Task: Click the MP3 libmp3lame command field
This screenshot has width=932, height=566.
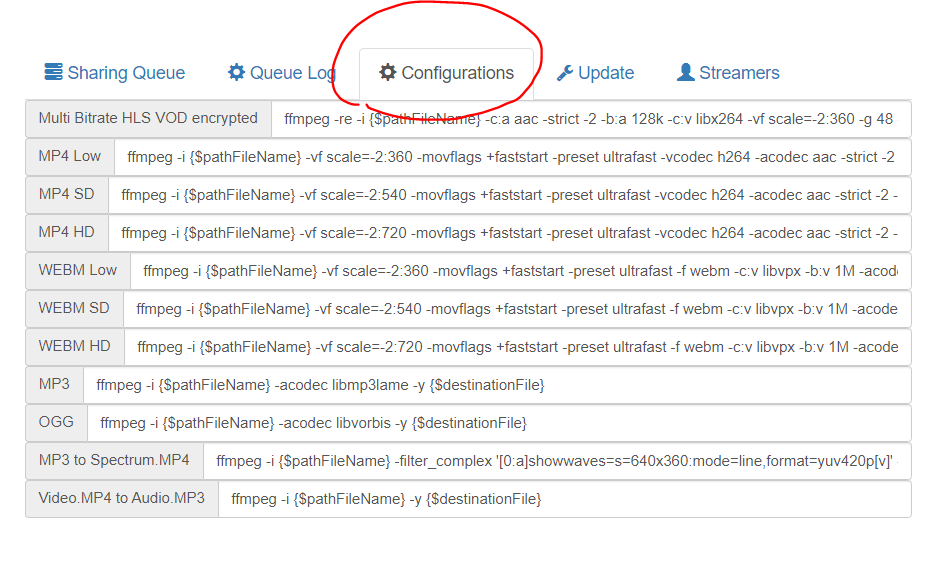Action: tap(498, 385)
